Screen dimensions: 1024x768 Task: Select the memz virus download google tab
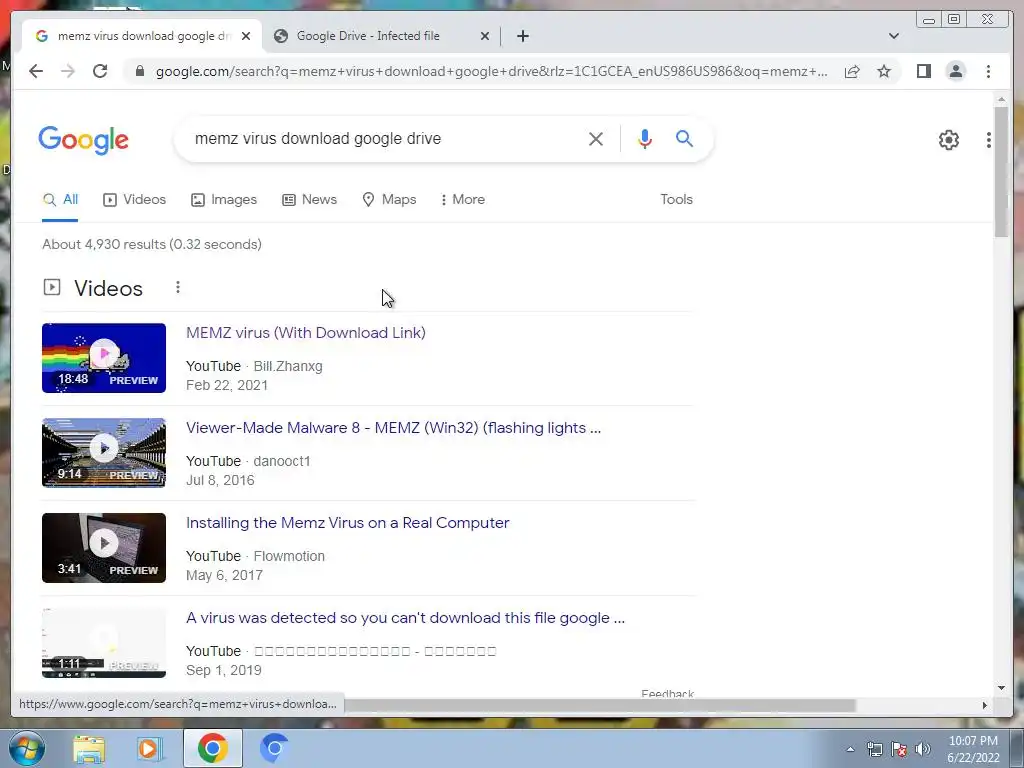click(142, 36)
